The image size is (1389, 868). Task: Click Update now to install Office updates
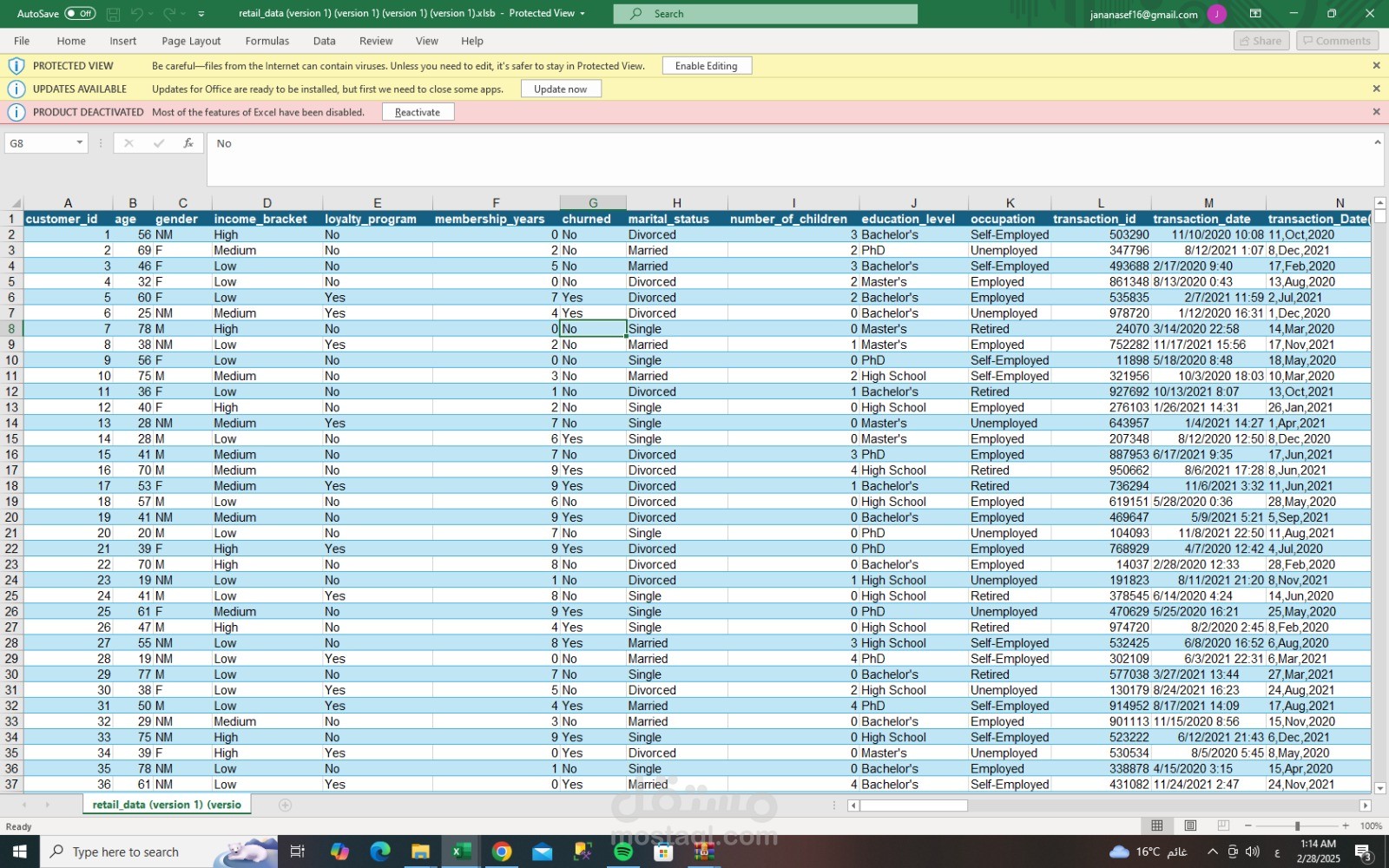tap(561, 88)
